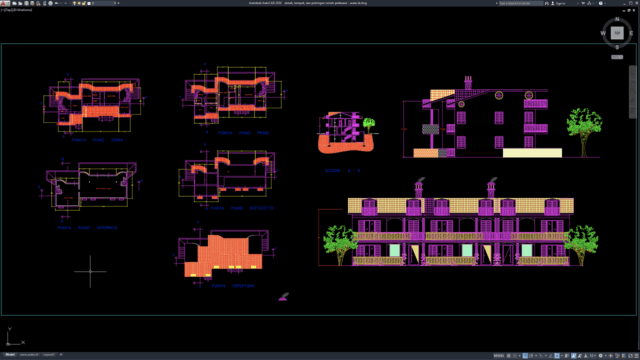Undo the last action
The height and width of the screenshot is (360, 640).
[56, 3]
